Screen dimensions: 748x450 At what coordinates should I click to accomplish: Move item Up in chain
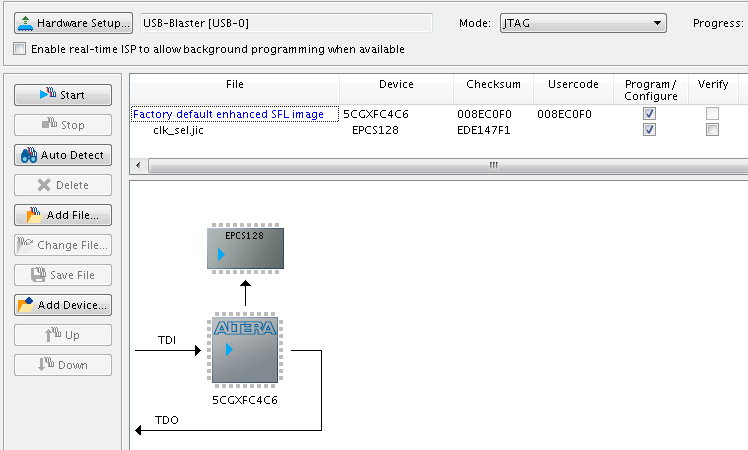click(63, 335)
